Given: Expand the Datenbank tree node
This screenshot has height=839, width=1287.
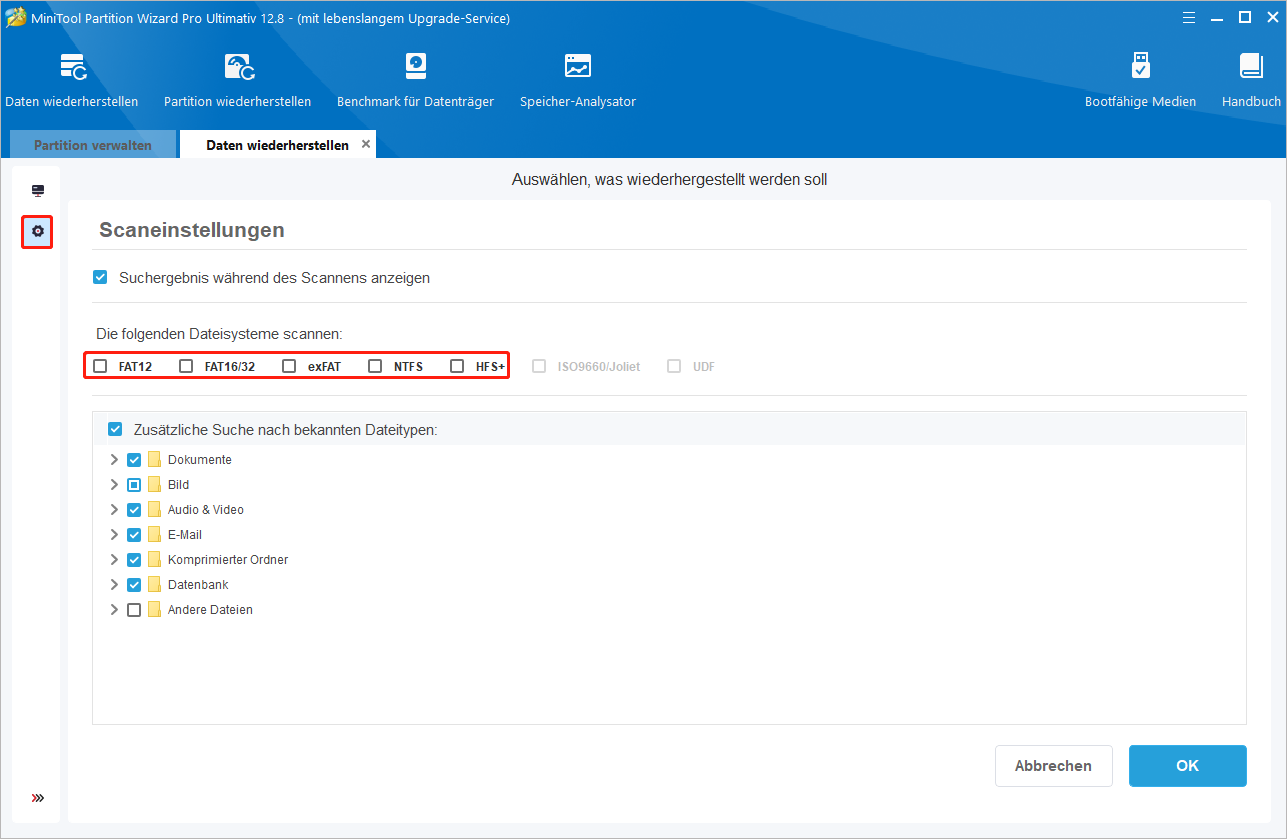Looking at the screenshot, I should 113,585.
